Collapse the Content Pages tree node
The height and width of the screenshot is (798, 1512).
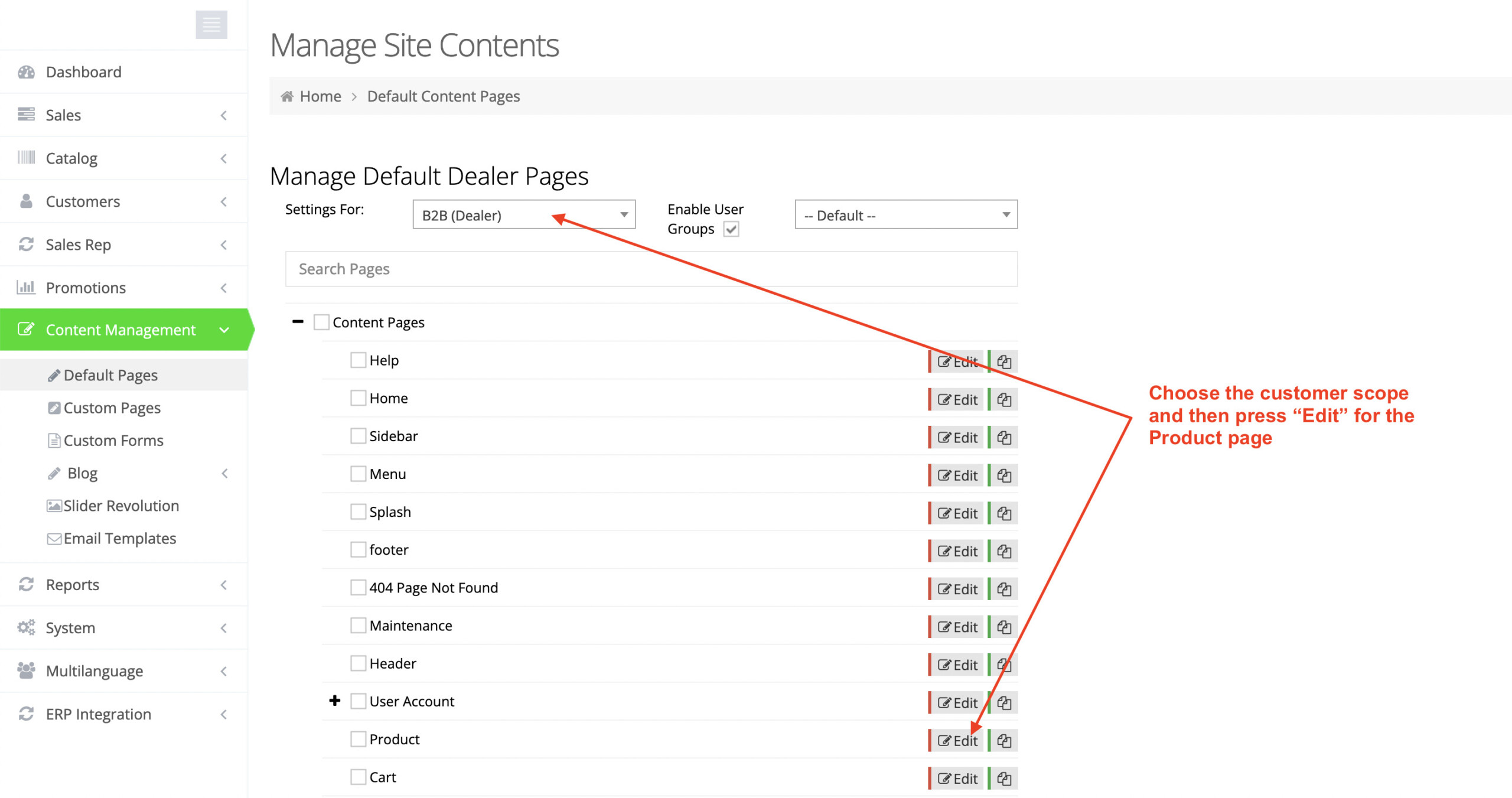(x=298, y=321)
